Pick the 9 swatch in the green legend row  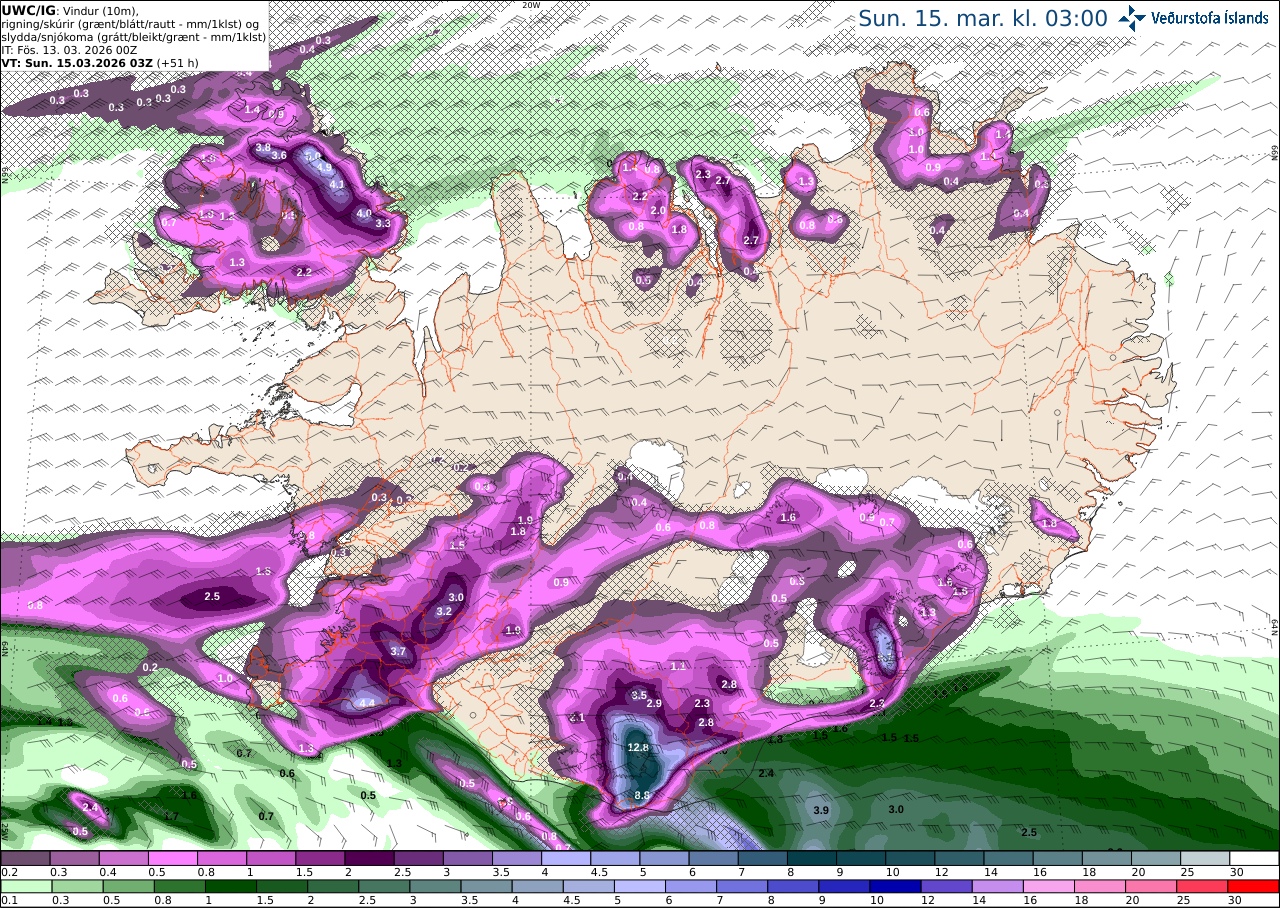tap(846, 886)
